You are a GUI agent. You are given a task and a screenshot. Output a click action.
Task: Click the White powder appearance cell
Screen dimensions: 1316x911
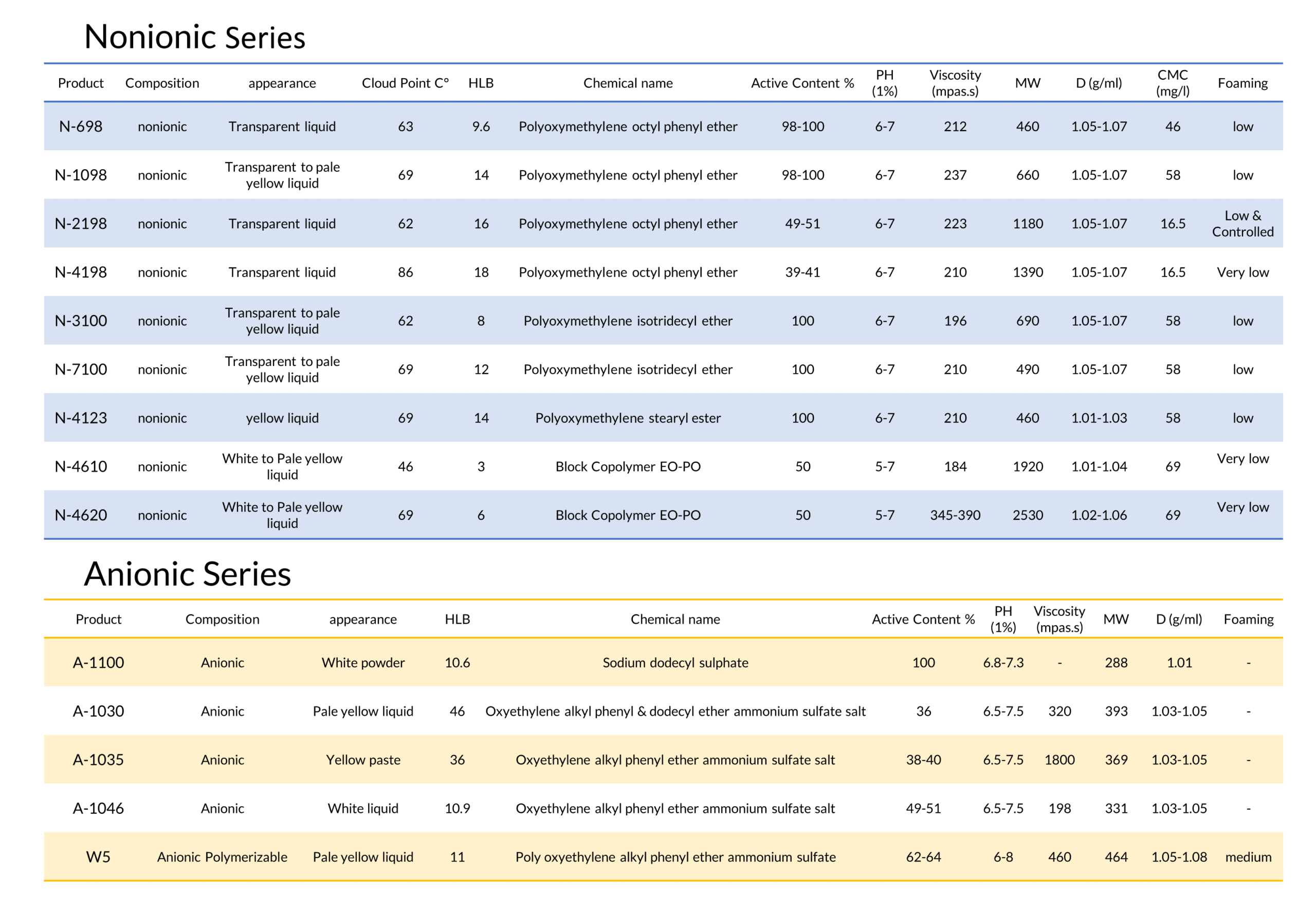[363, 663]
